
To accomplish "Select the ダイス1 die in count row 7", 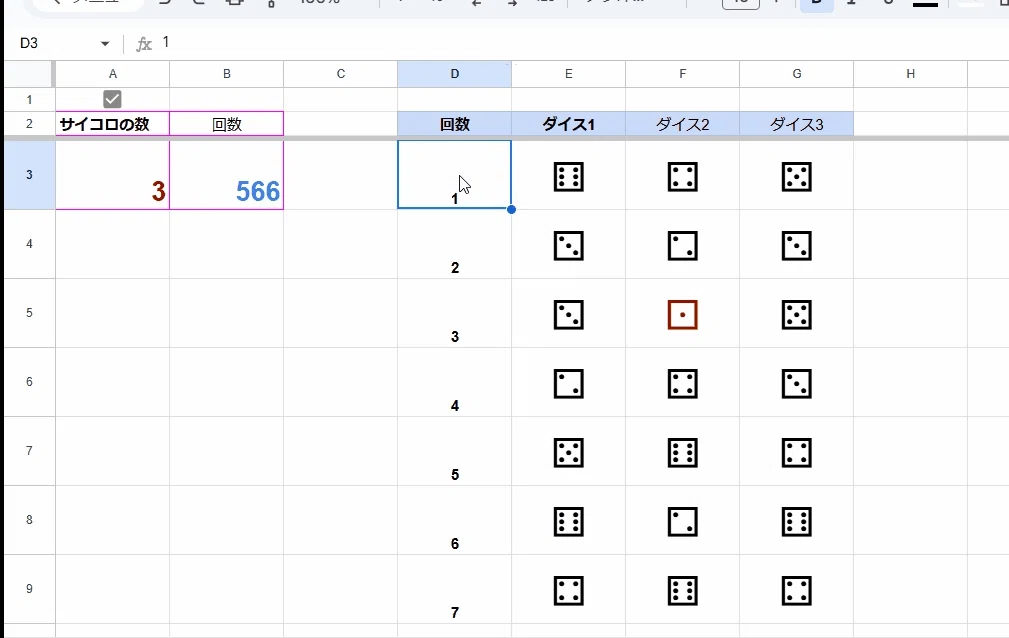I will tap(569, 591).
